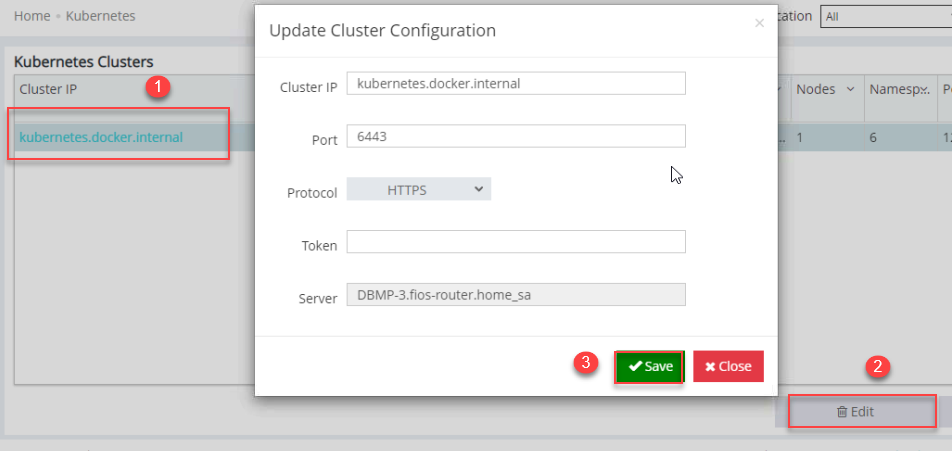Screen dimensions: 952x451
Task: Save the cluster configuration
Action: click(650, 367)
